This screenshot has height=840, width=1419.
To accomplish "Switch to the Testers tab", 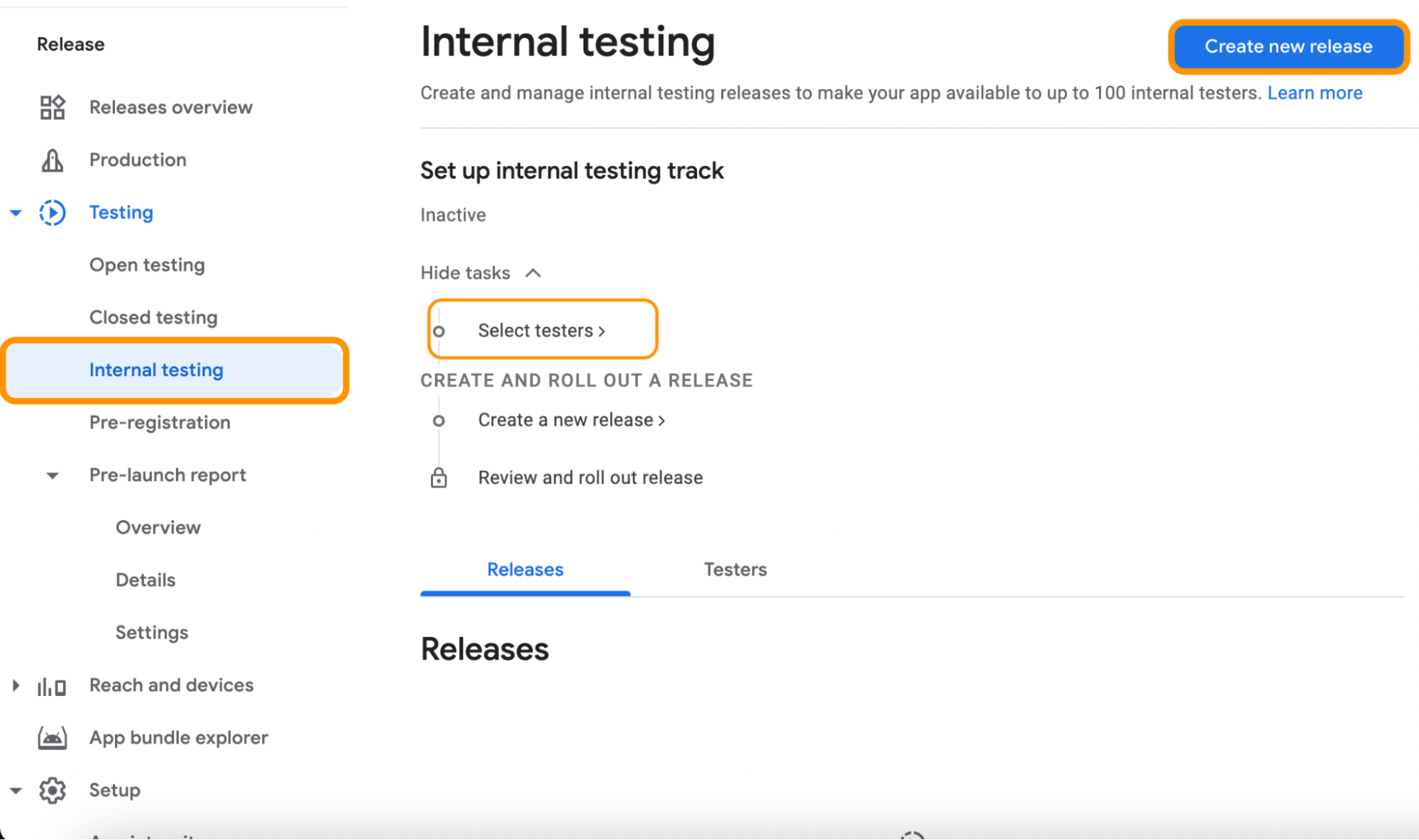I will click(735, 570).
